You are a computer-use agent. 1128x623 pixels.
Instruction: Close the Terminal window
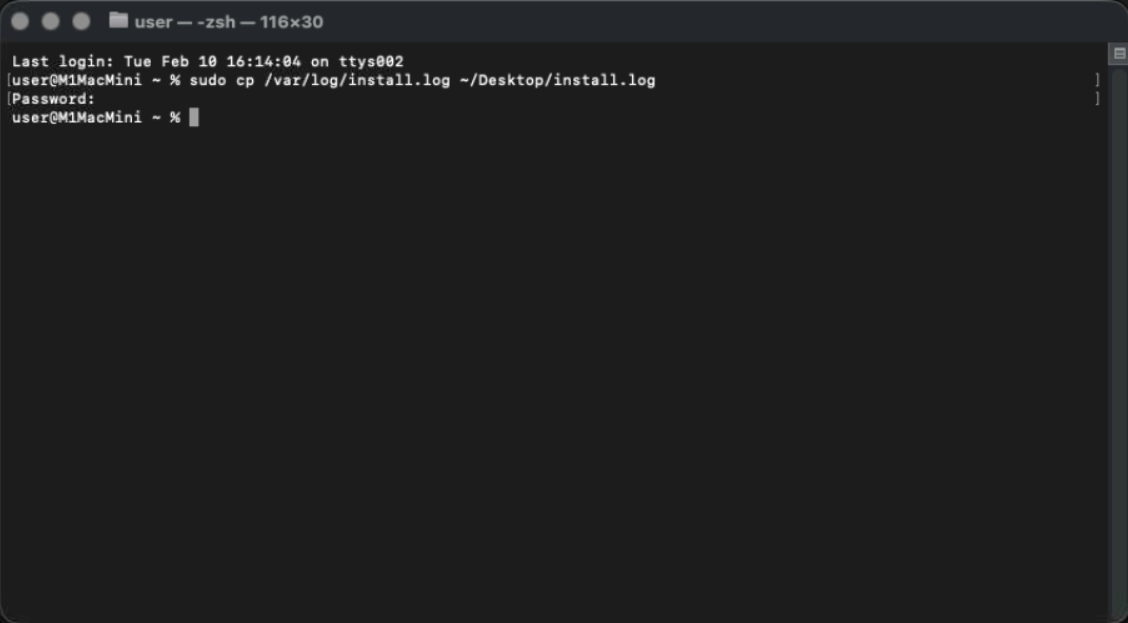tap(19, 22)
